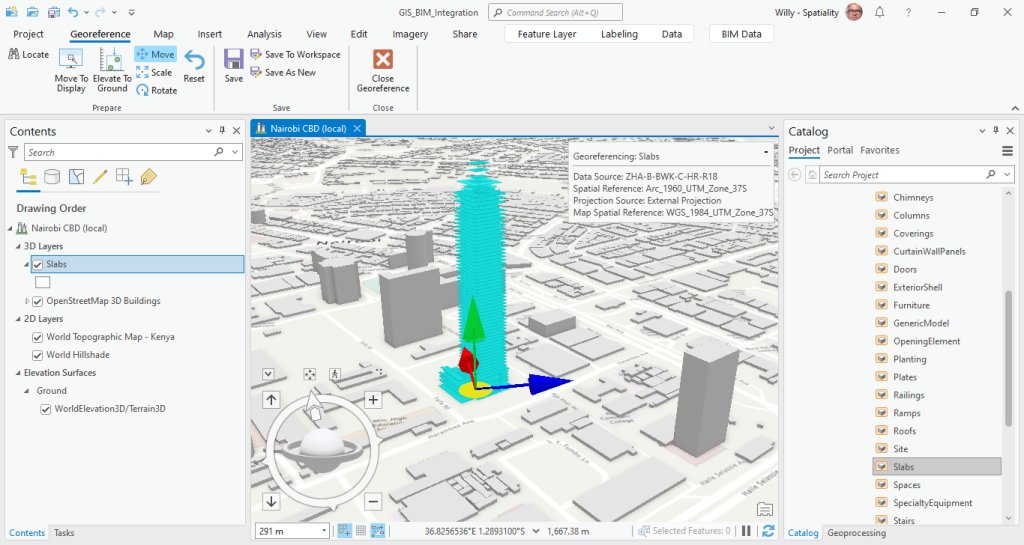Click Save To Workspace
The width and height of the screenshot is (1024, 545).
point(295,54)
